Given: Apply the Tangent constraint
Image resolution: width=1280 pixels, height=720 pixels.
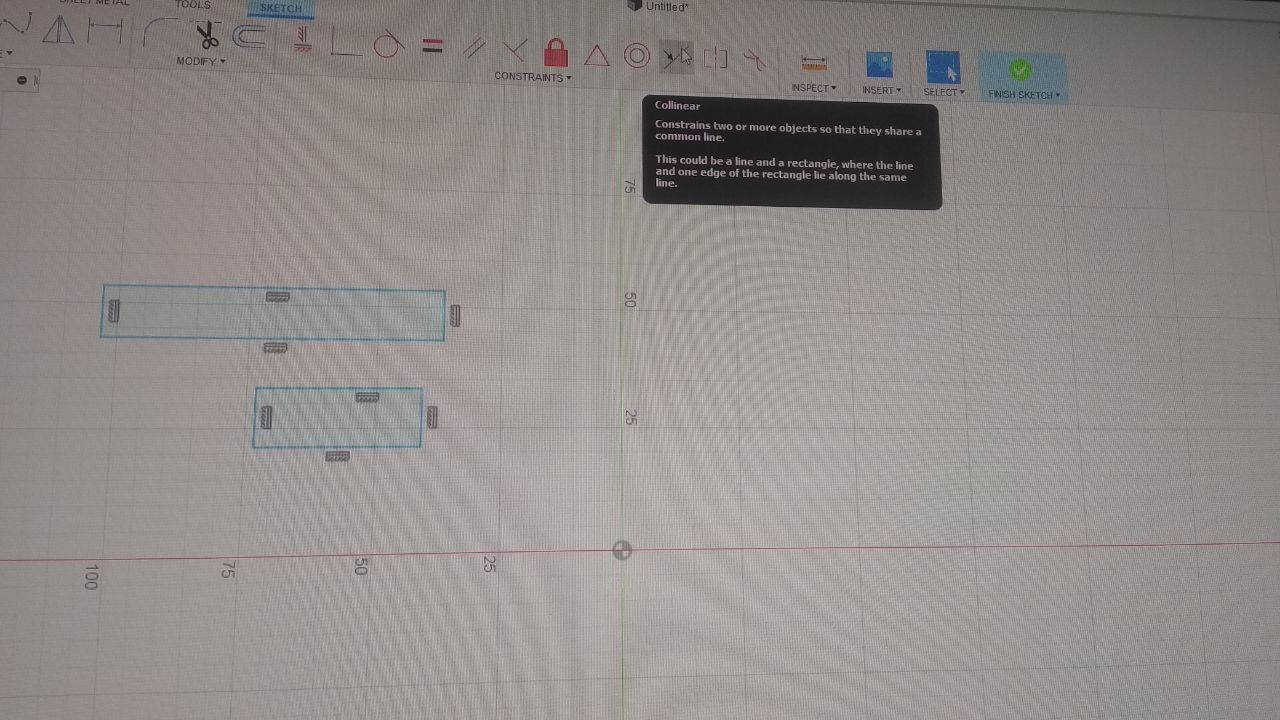Looking at the screenshot, I should point(389,46).
